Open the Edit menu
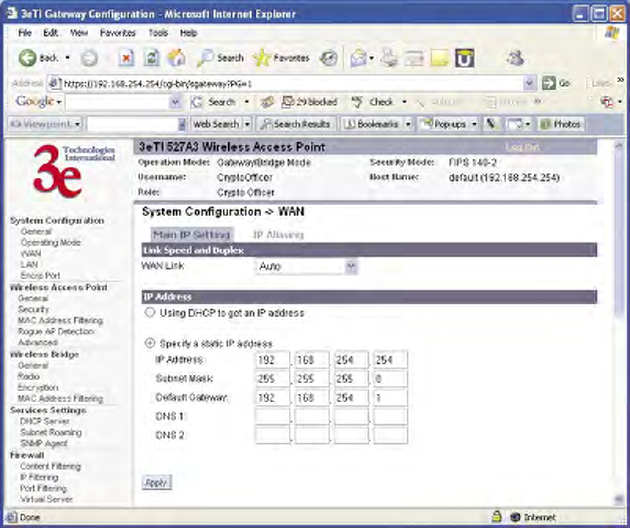Viewport: 630px width, 528px height. point(50,33)
